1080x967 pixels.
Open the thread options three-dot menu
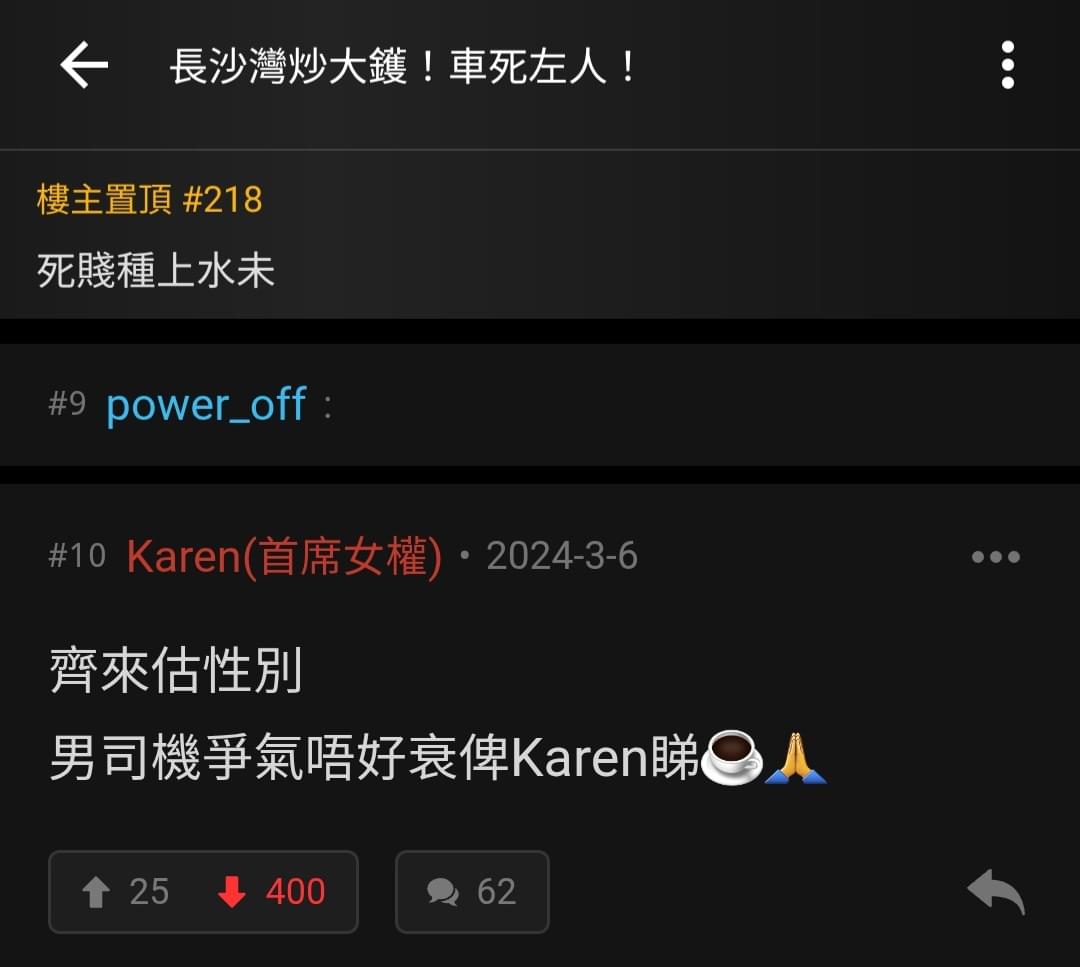pos(1008,65)
